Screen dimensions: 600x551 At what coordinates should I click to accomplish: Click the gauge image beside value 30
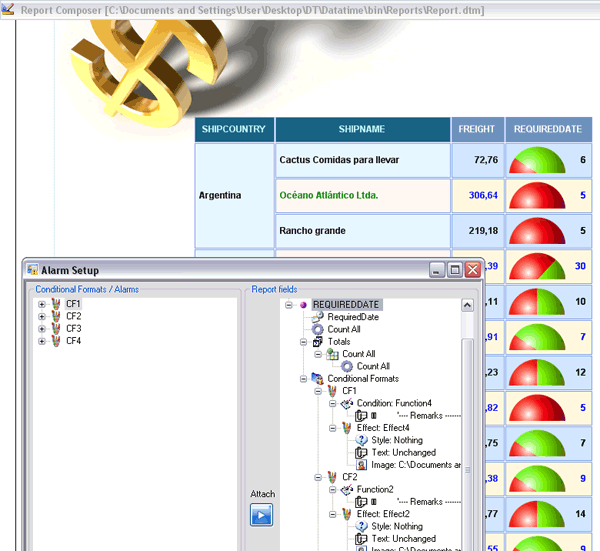(537, 266)
